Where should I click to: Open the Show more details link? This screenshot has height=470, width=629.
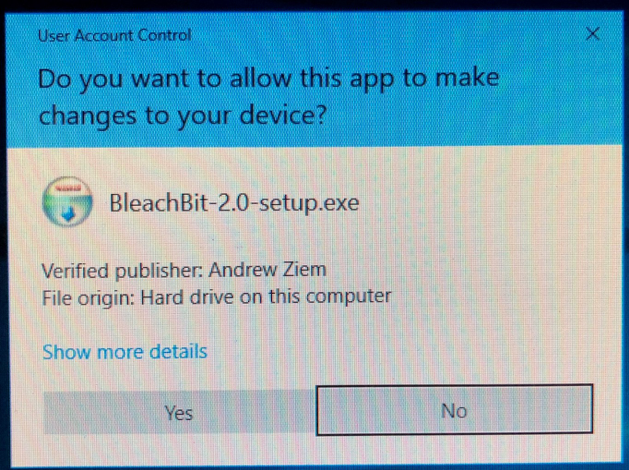(125, 352)
